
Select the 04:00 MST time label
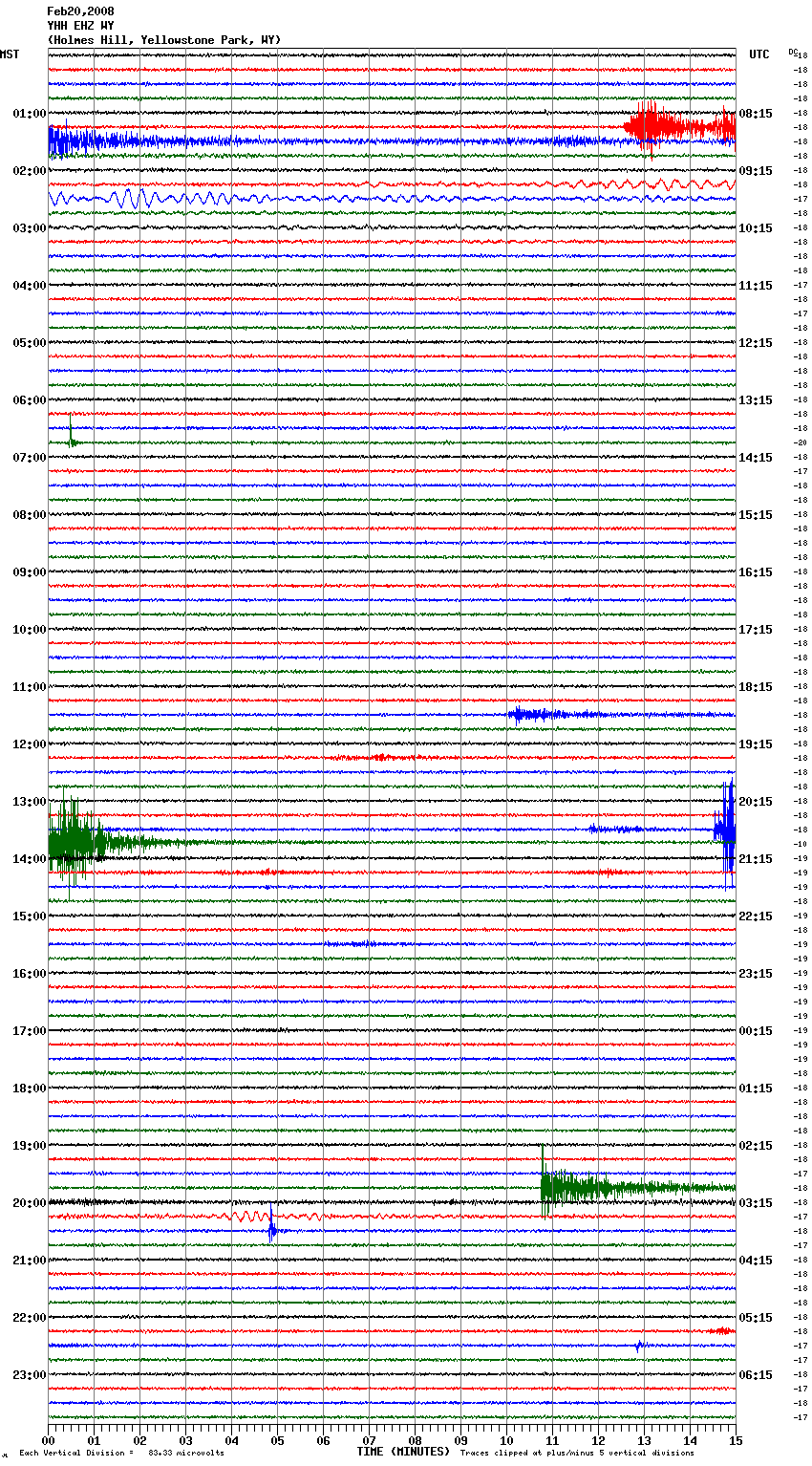(x=30, y=286)
